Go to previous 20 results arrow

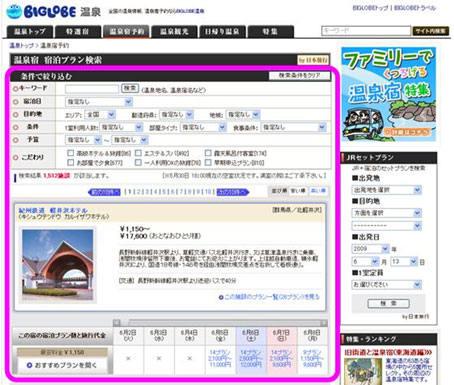tap(104, 192)
